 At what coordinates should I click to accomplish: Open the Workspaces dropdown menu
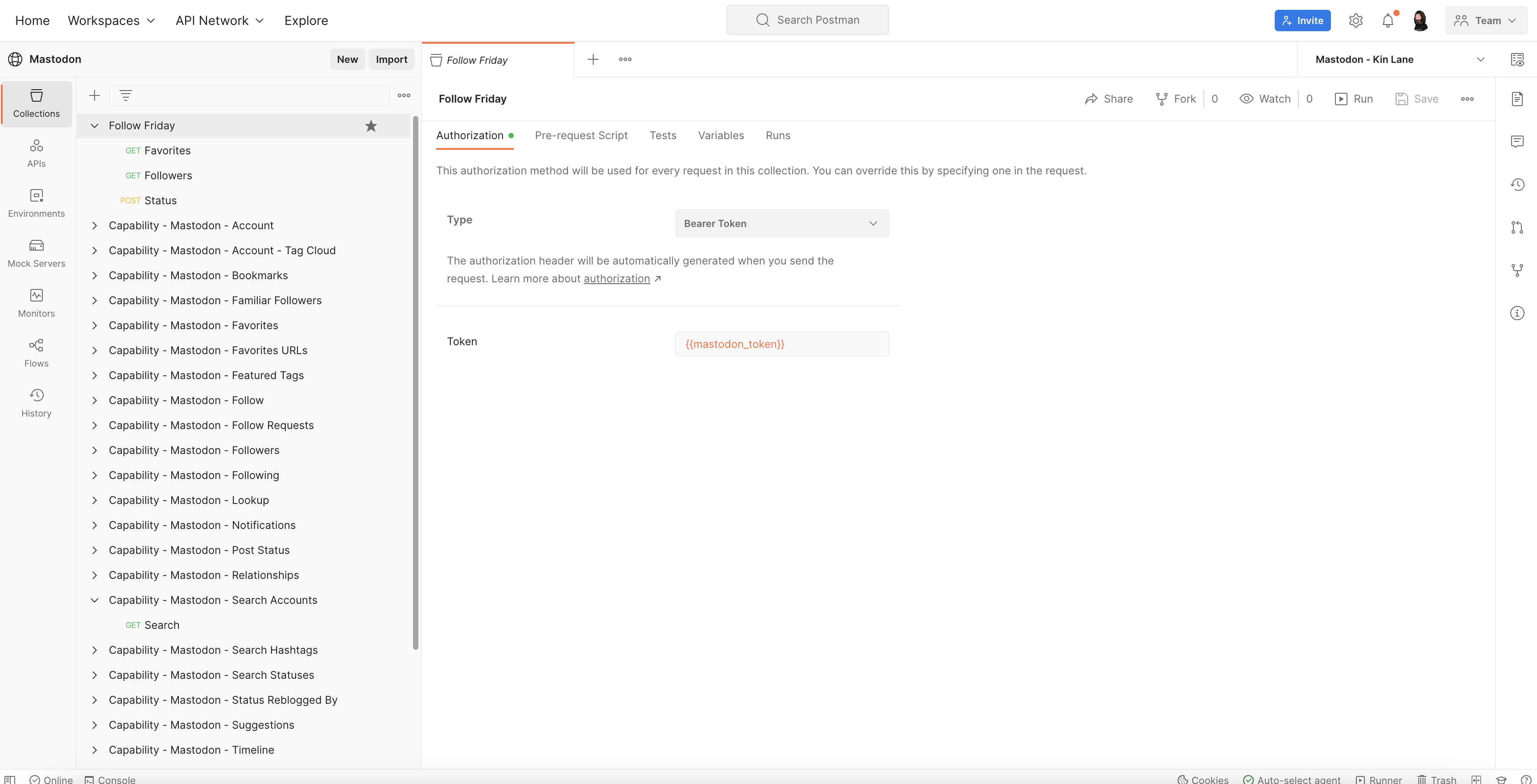(112, 20)
